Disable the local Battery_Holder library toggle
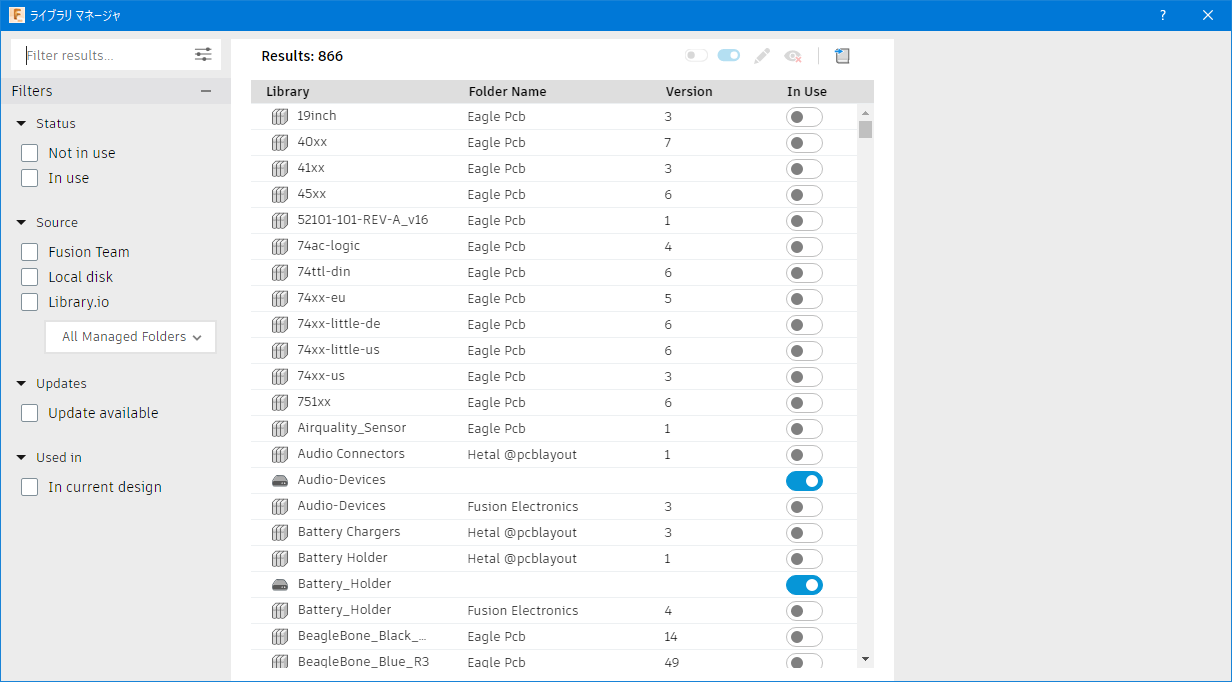Image resolution: width=1232 pixels, height=682 pixels. click(804, 585)
